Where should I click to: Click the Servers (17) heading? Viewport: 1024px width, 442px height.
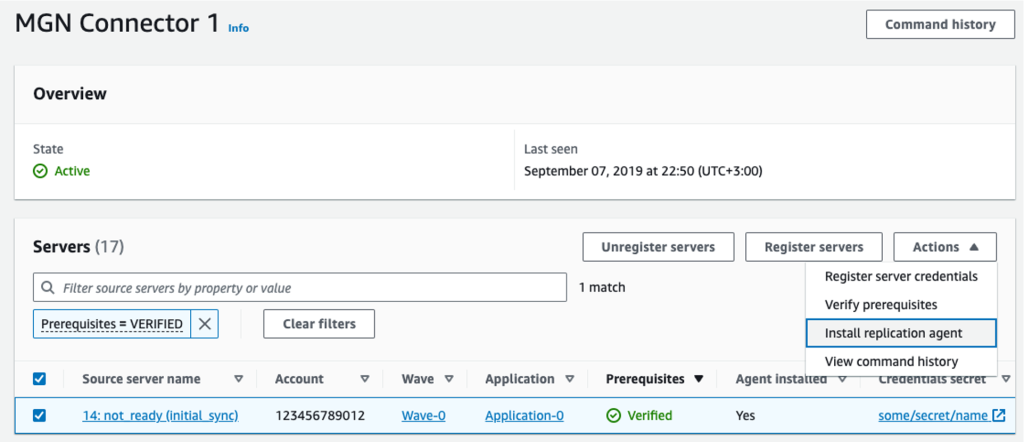[78, 247]
